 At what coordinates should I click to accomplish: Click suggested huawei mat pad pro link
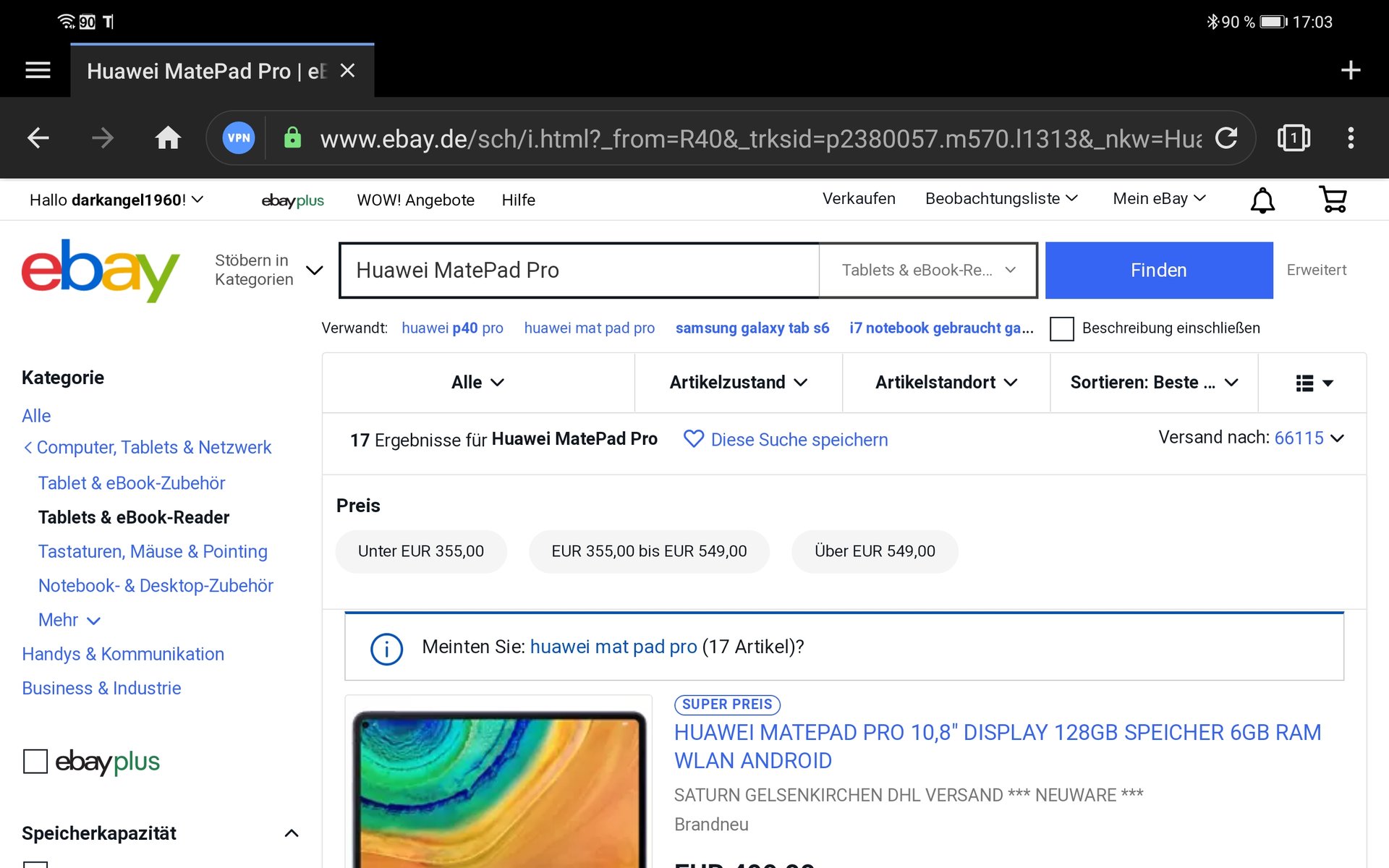613,647
